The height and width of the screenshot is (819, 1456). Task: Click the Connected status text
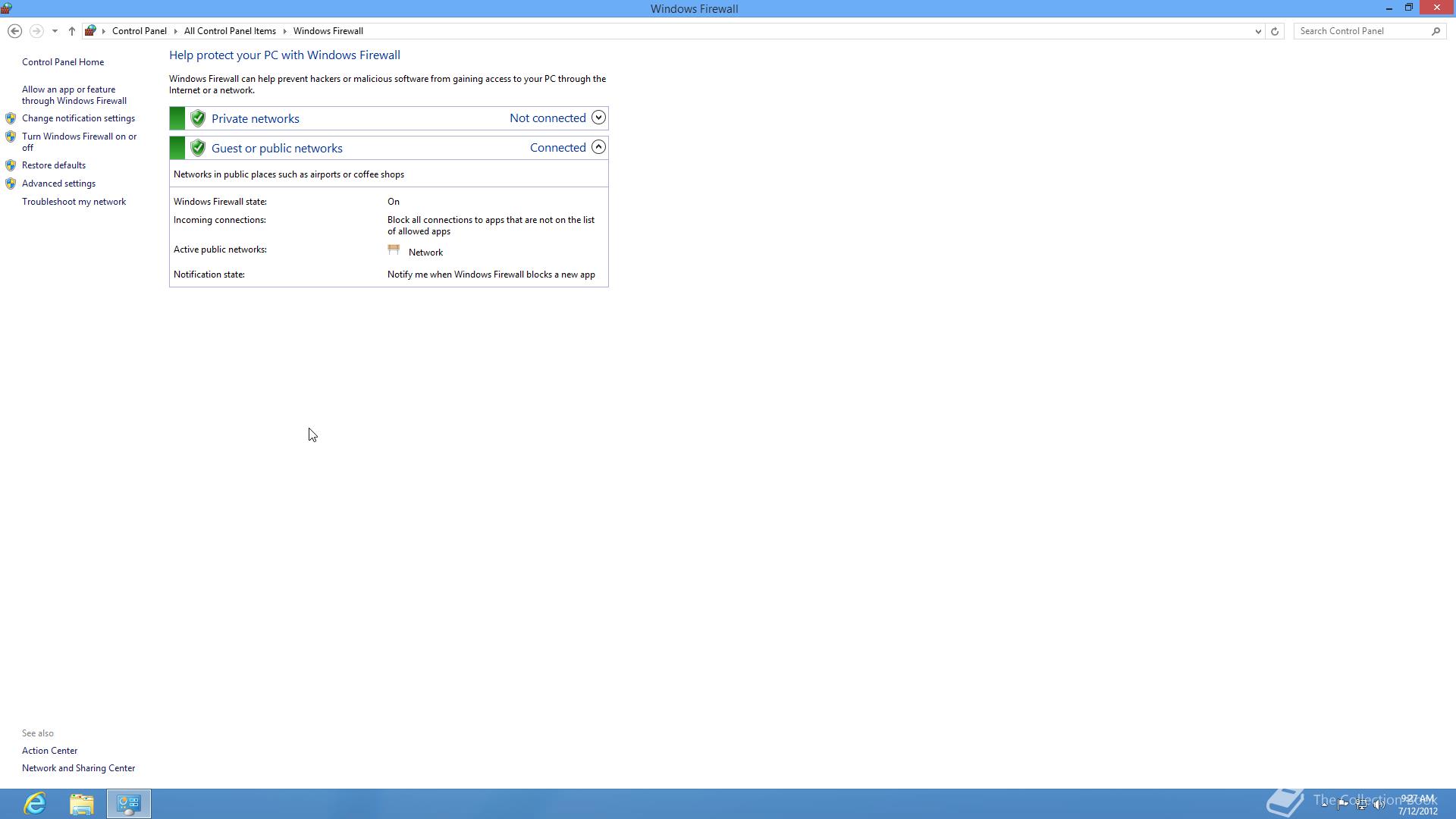557,147
